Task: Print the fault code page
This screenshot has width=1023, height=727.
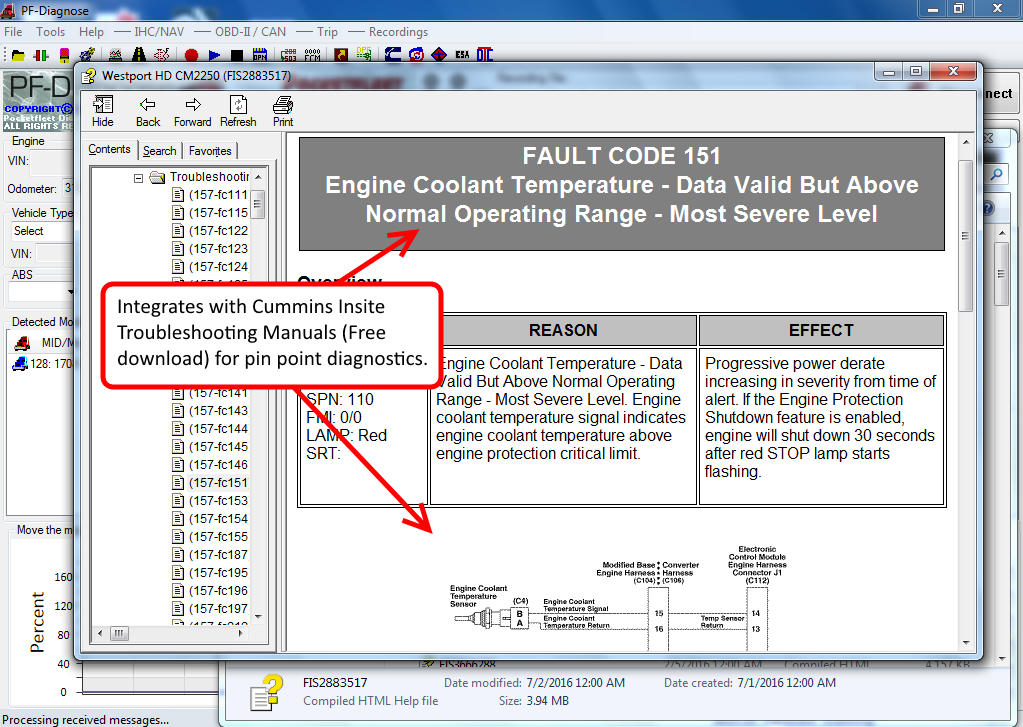Action: click(x=282, y=111)
